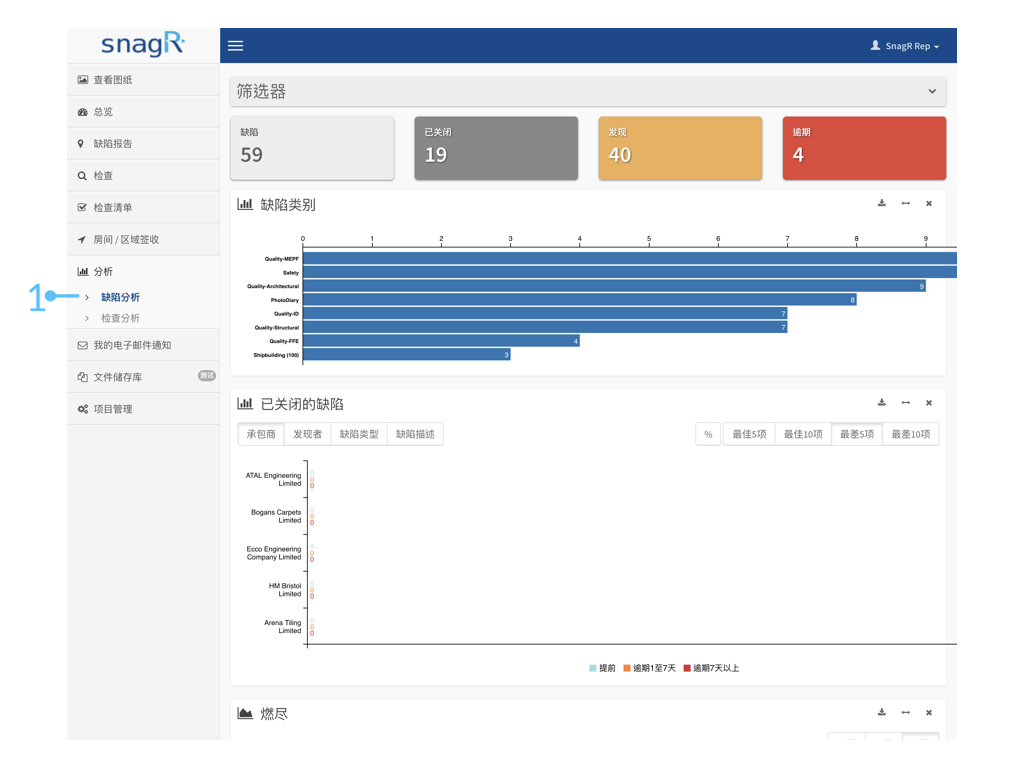Expand the 筛选器 filter panel chevron
This screenshot has width=1024, height=768.
932,91
